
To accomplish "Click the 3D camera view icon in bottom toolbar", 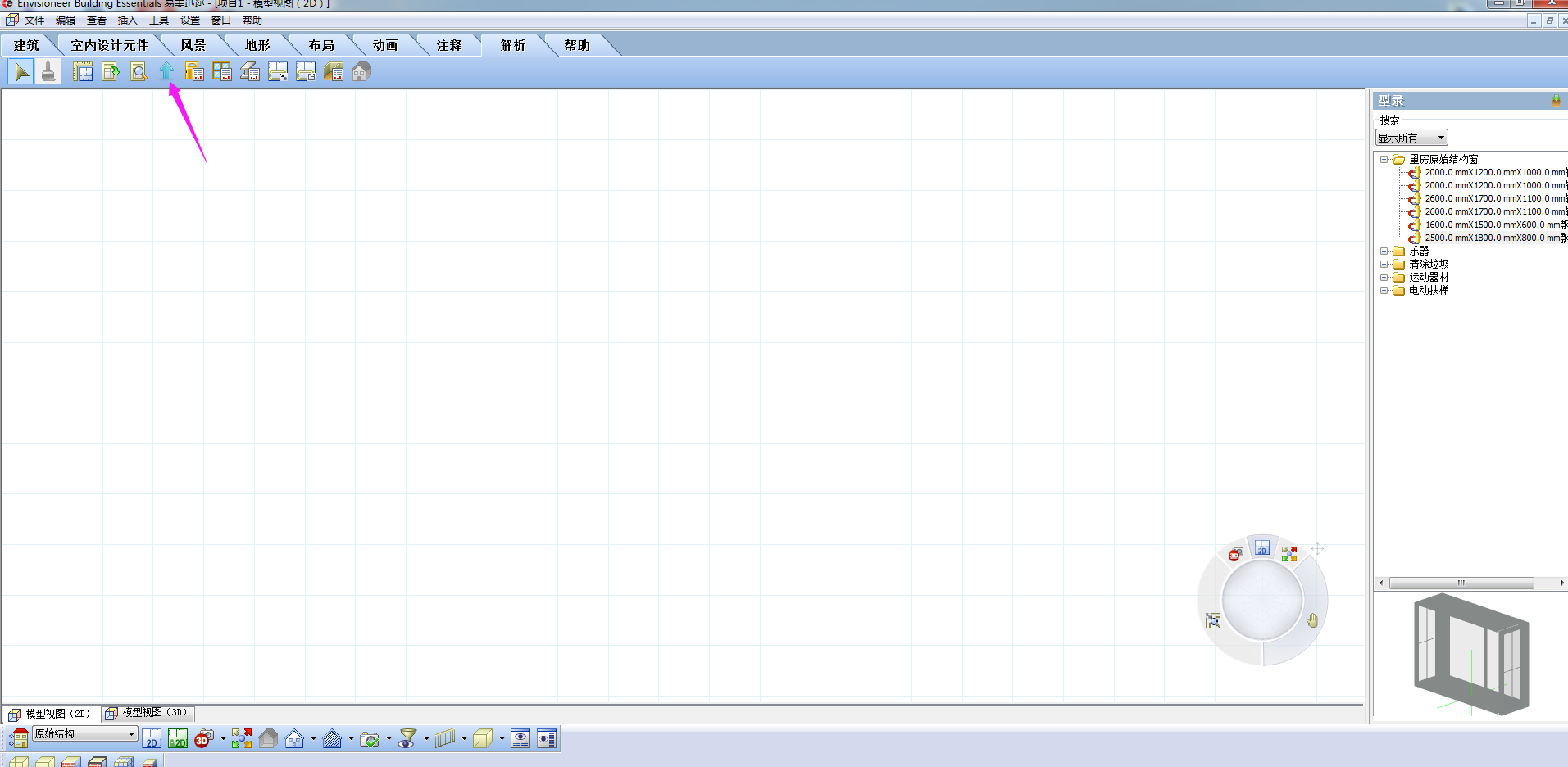I will click(204, 739).
